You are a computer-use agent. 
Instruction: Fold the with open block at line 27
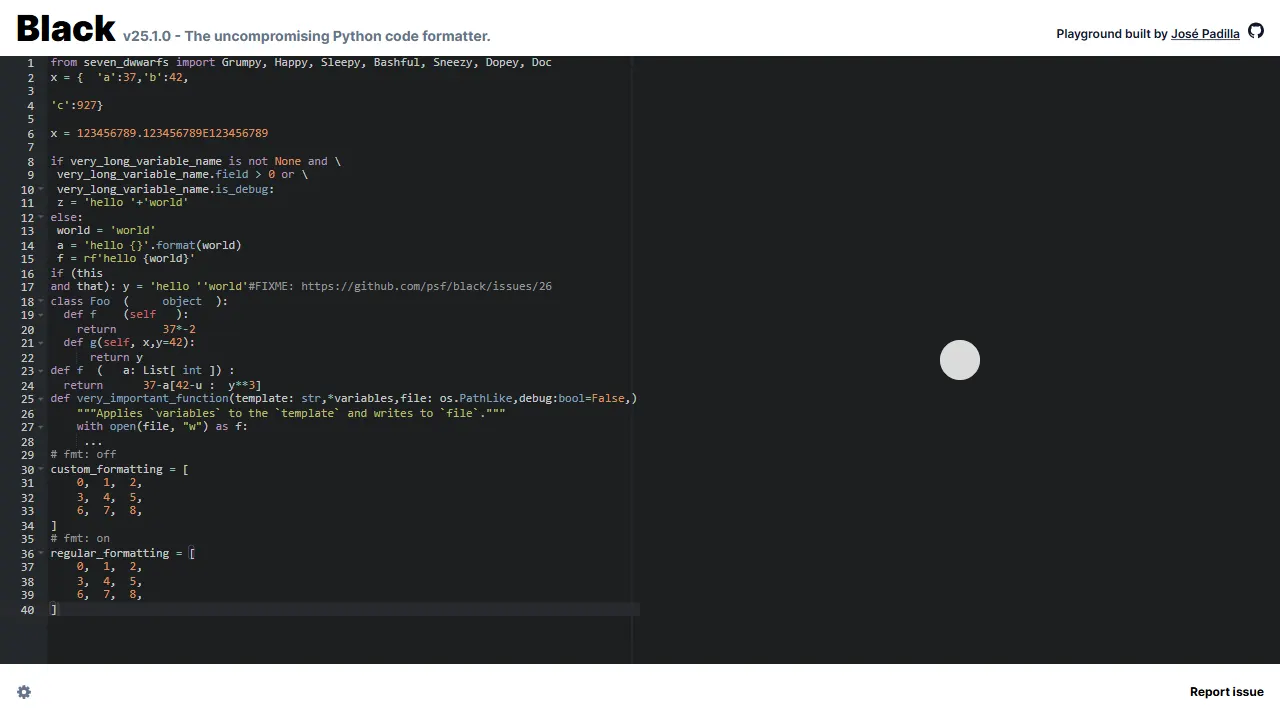click(x=41, y=427)
